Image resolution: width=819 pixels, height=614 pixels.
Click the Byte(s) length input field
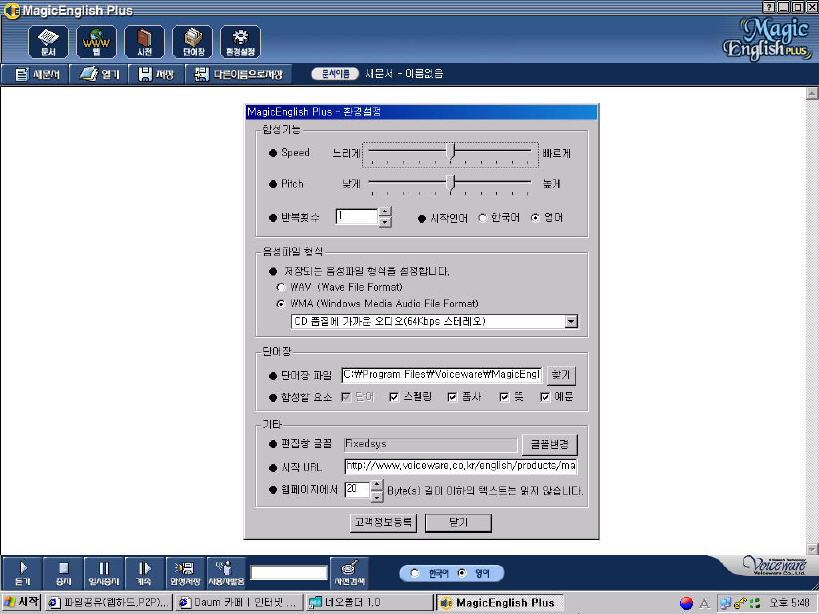pos(358,489)
